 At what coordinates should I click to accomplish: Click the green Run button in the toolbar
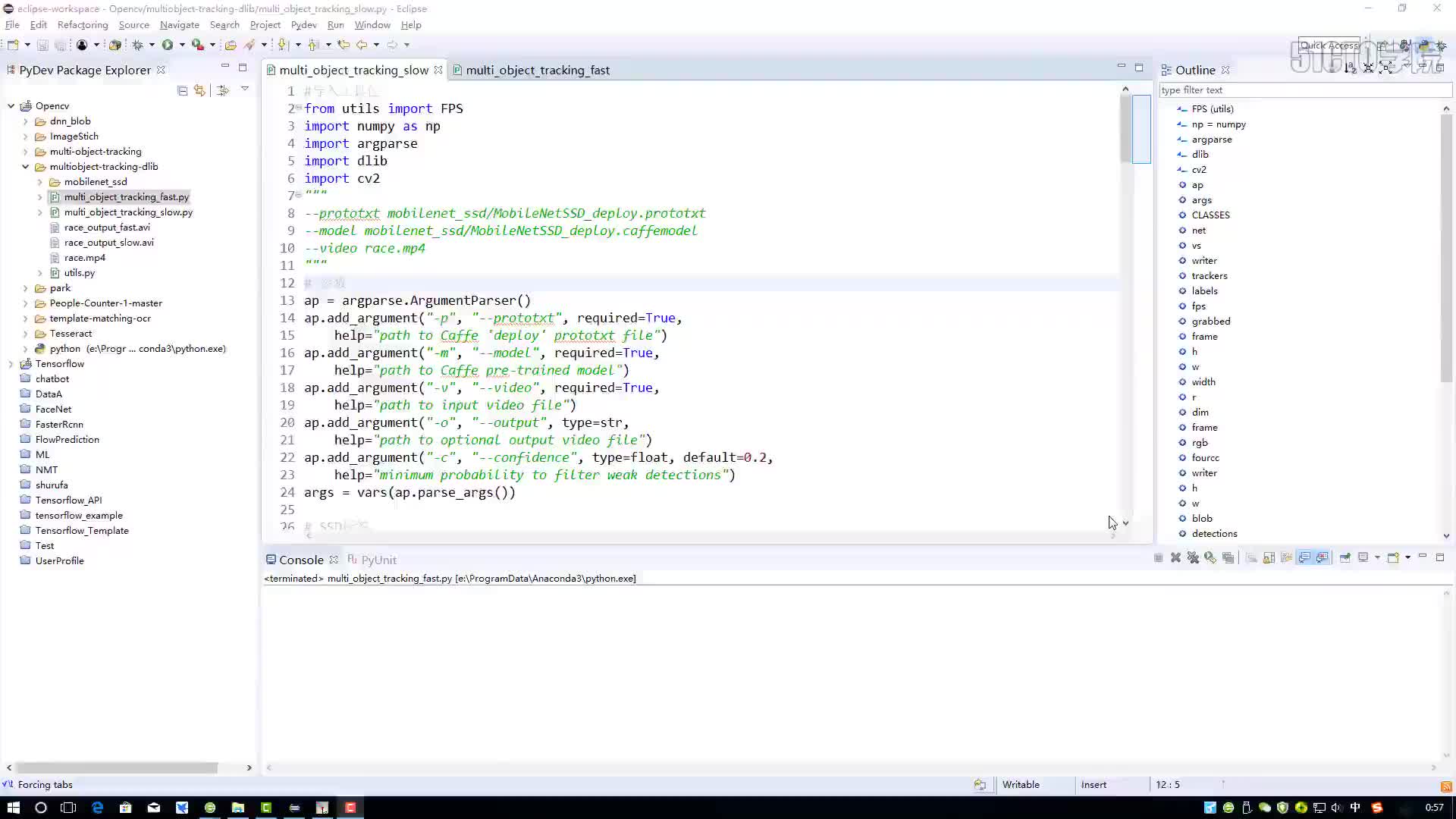168,45
